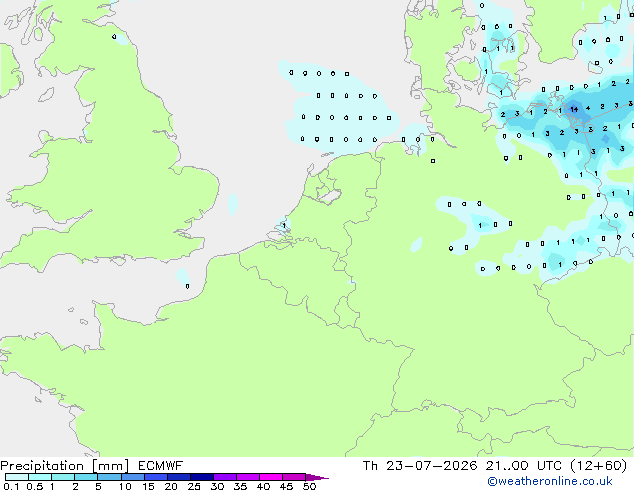Click the "Precipitation" title word
This screenshot has width=634, height=490.
pos(42,466)
